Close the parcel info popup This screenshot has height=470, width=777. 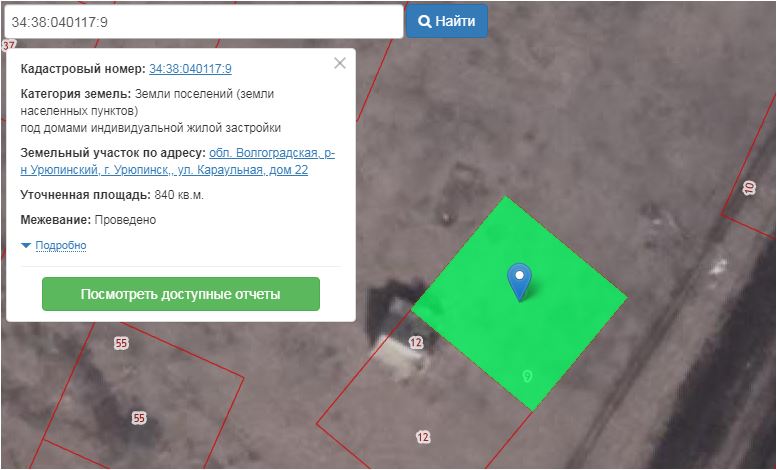[340, 63]
